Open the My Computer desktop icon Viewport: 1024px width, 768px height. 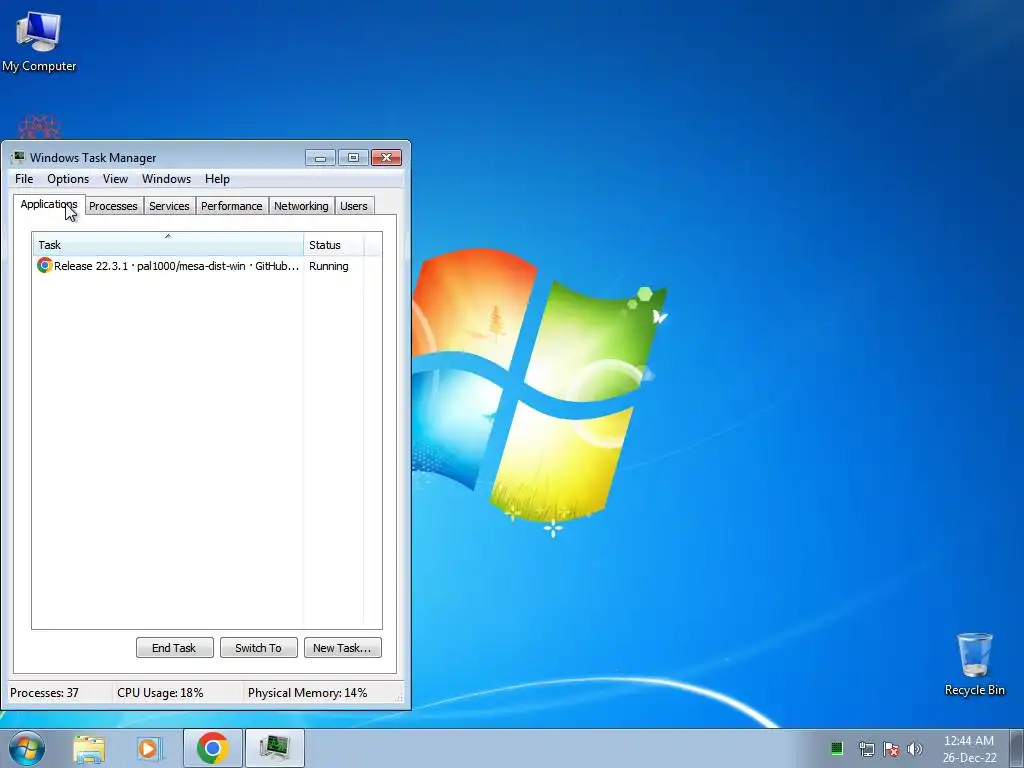point(39,40)
